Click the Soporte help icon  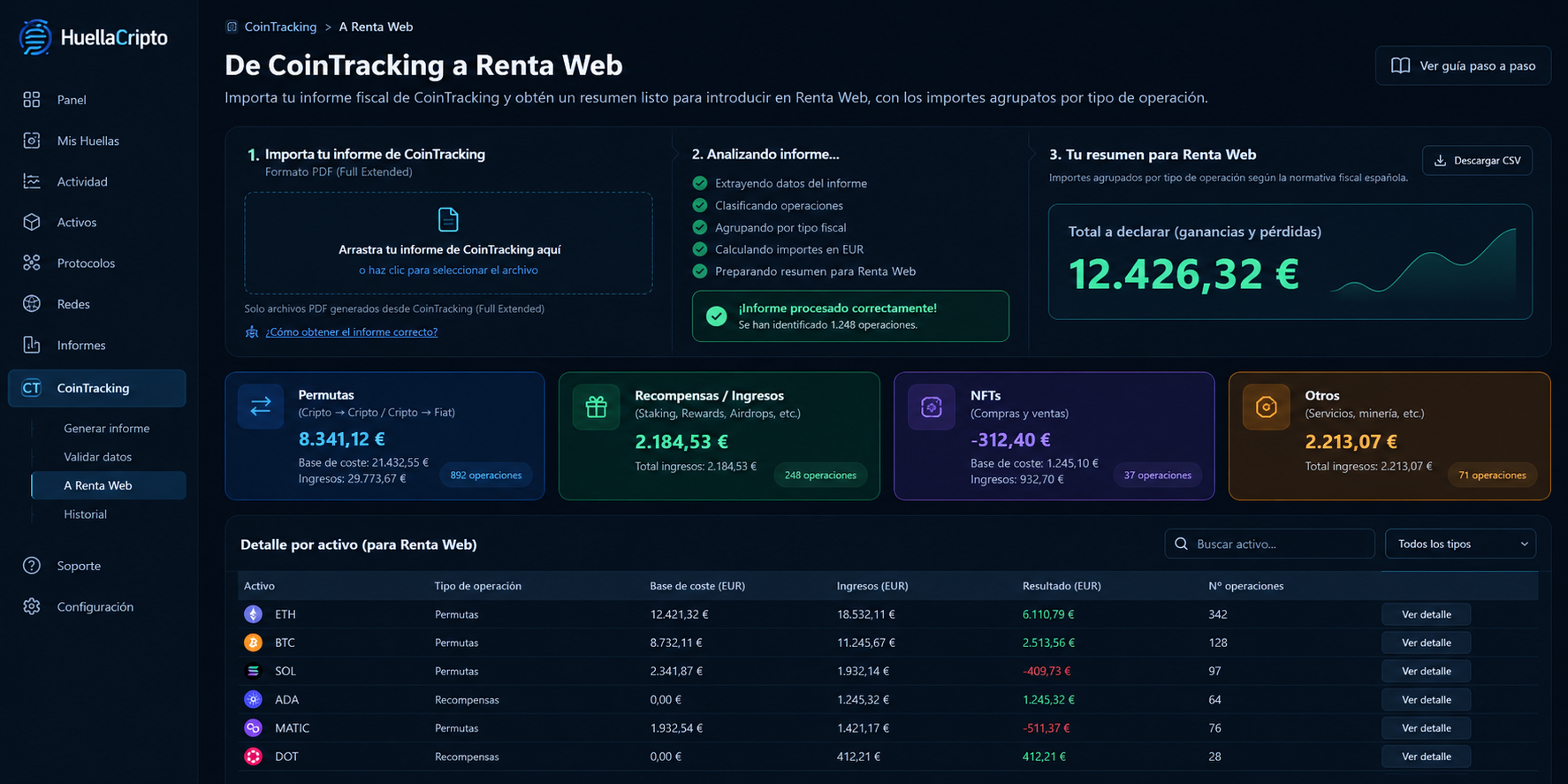coord(32,566)
